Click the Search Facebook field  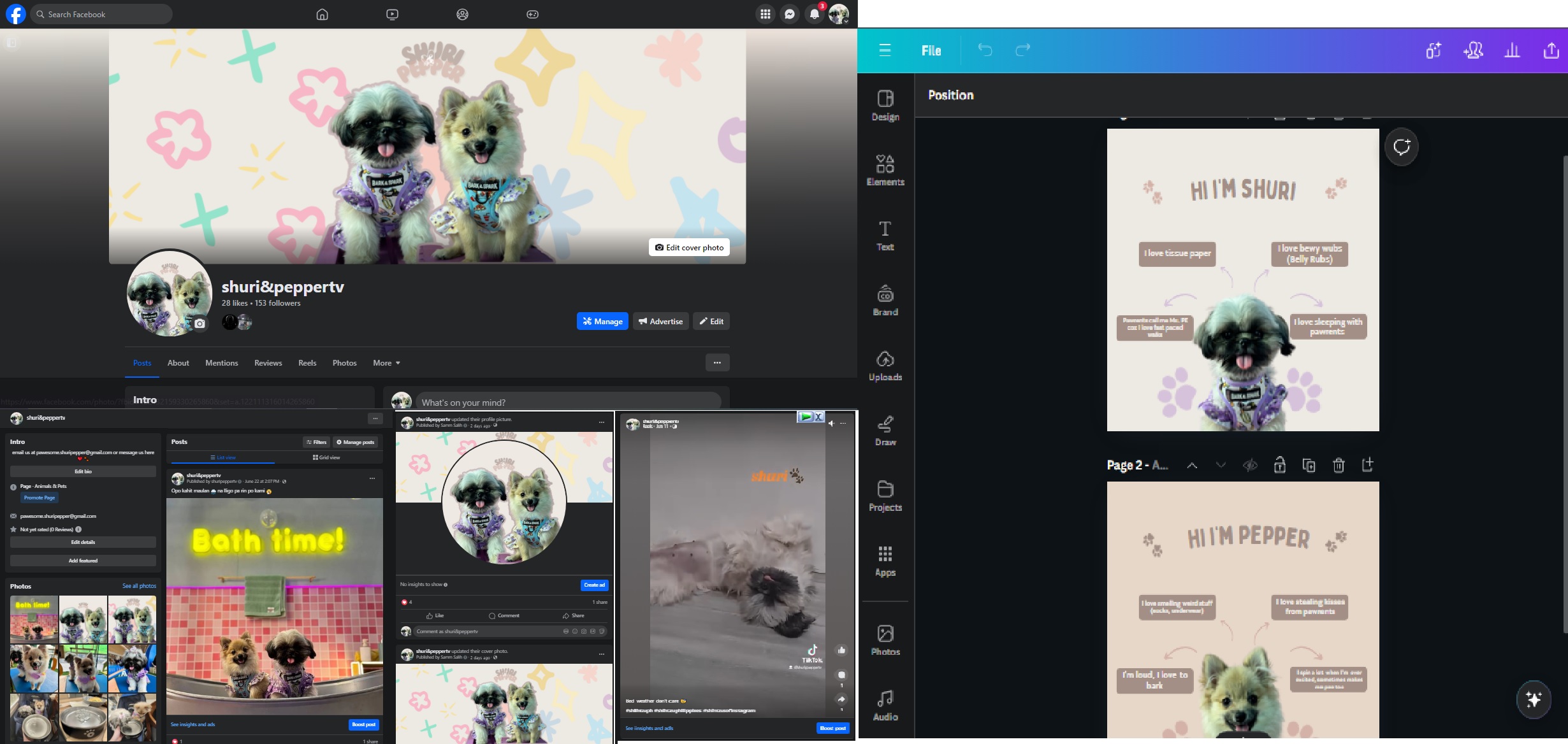point(102,14)
